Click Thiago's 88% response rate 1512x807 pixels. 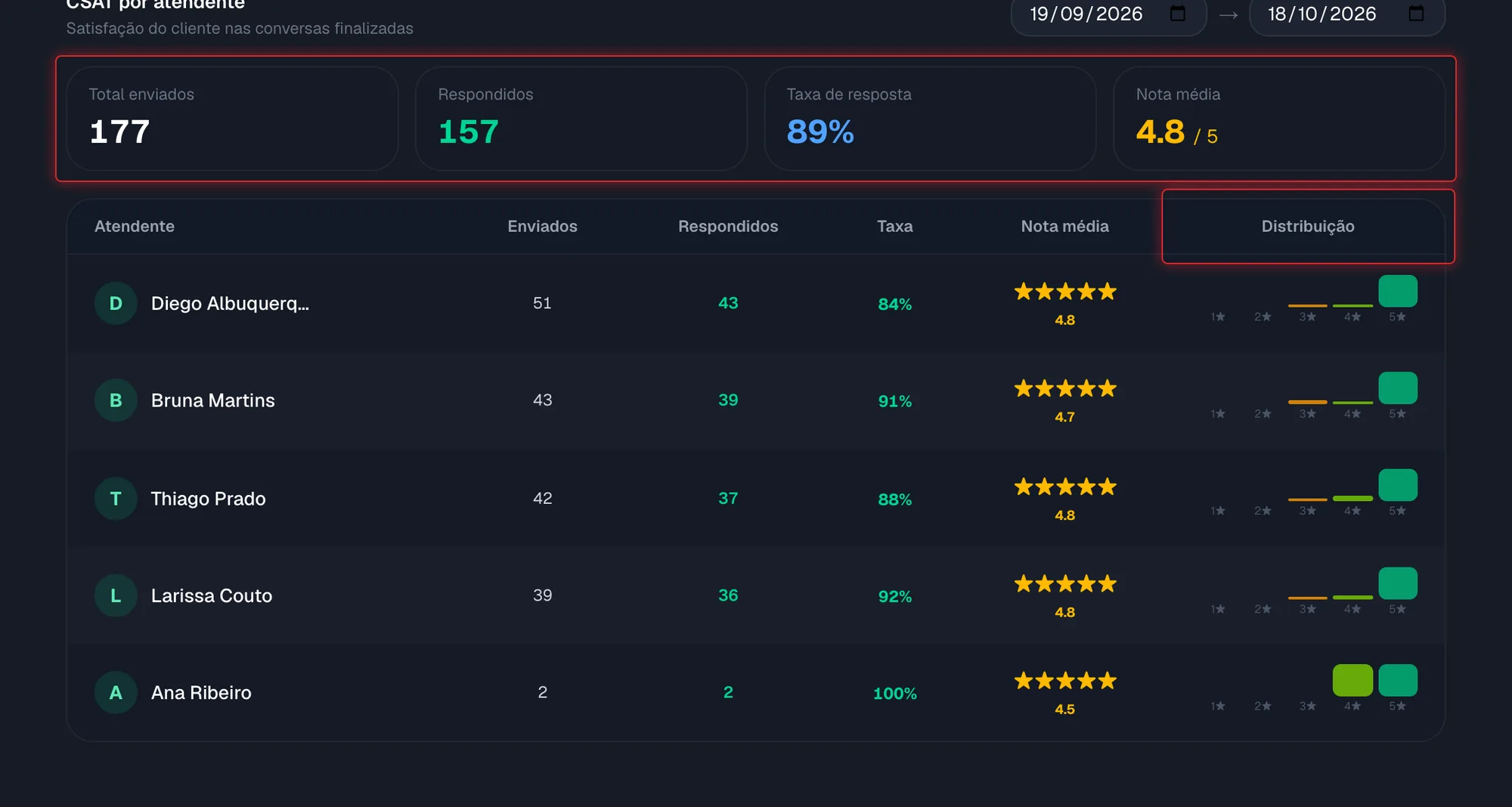(x=895, y=499)
